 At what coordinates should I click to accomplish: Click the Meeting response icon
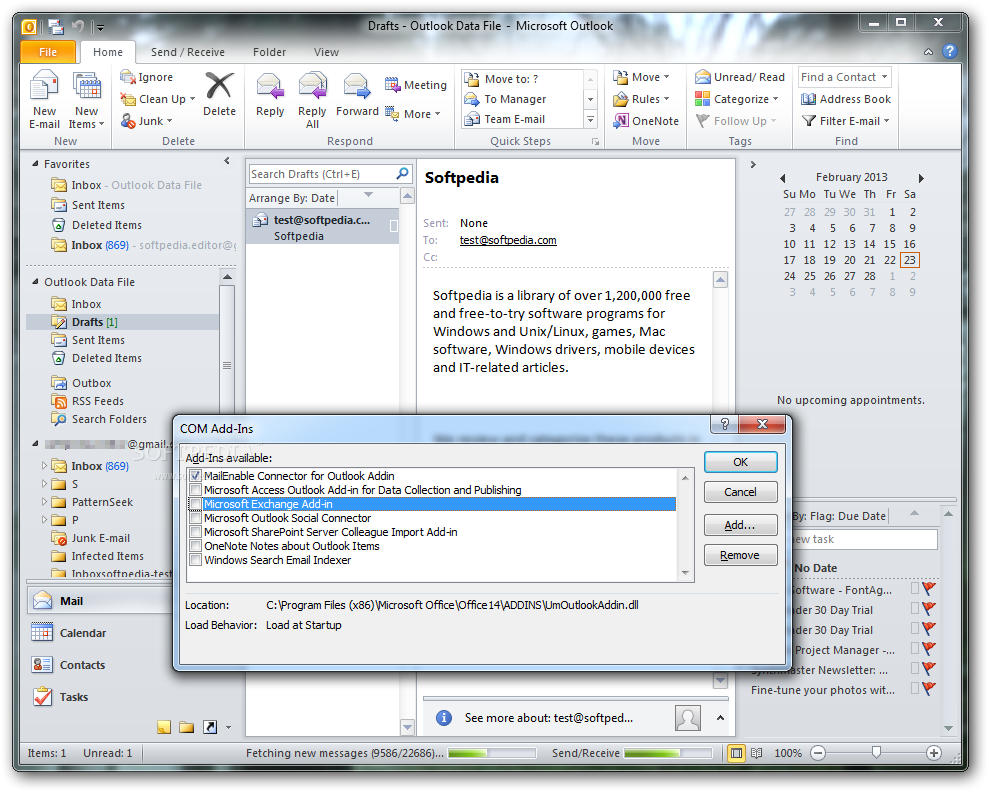(x=392, y=84)
